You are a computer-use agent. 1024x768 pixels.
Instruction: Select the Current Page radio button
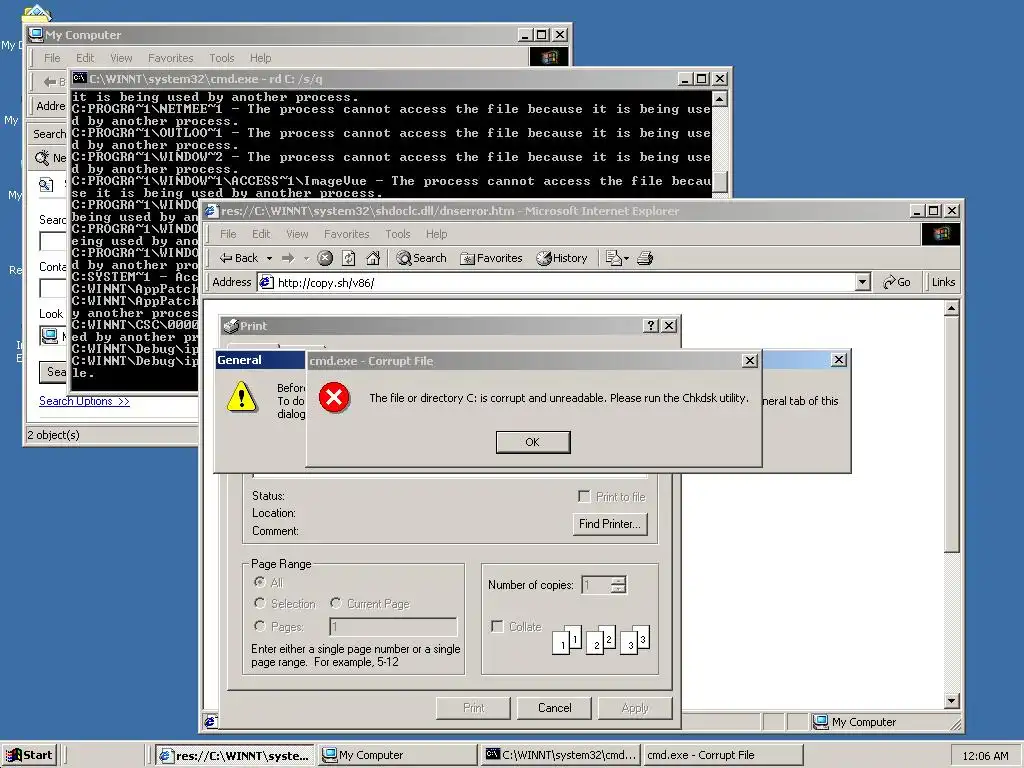coord(336,603)
